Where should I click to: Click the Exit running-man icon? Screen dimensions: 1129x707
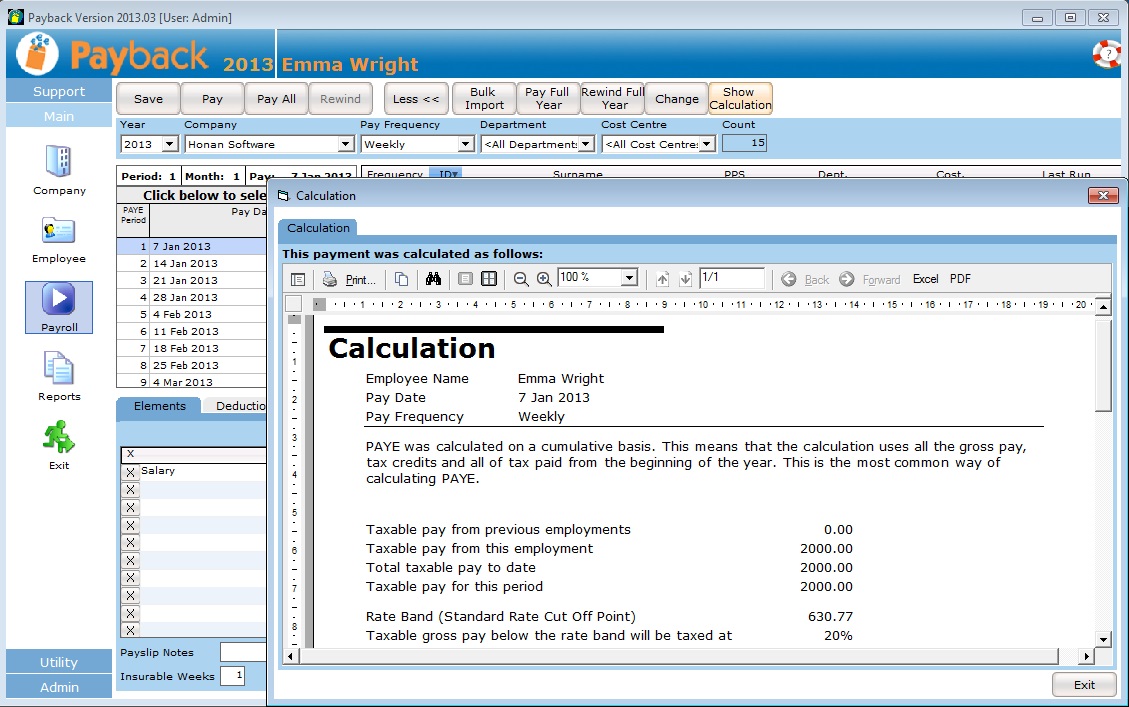pyautogui.click(x=59, y=438)
